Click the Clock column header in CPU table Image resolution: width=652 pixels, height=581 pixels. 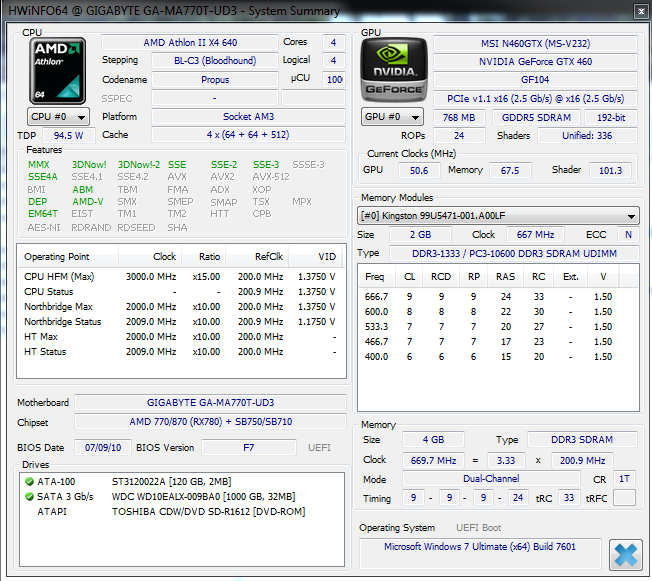151,257
